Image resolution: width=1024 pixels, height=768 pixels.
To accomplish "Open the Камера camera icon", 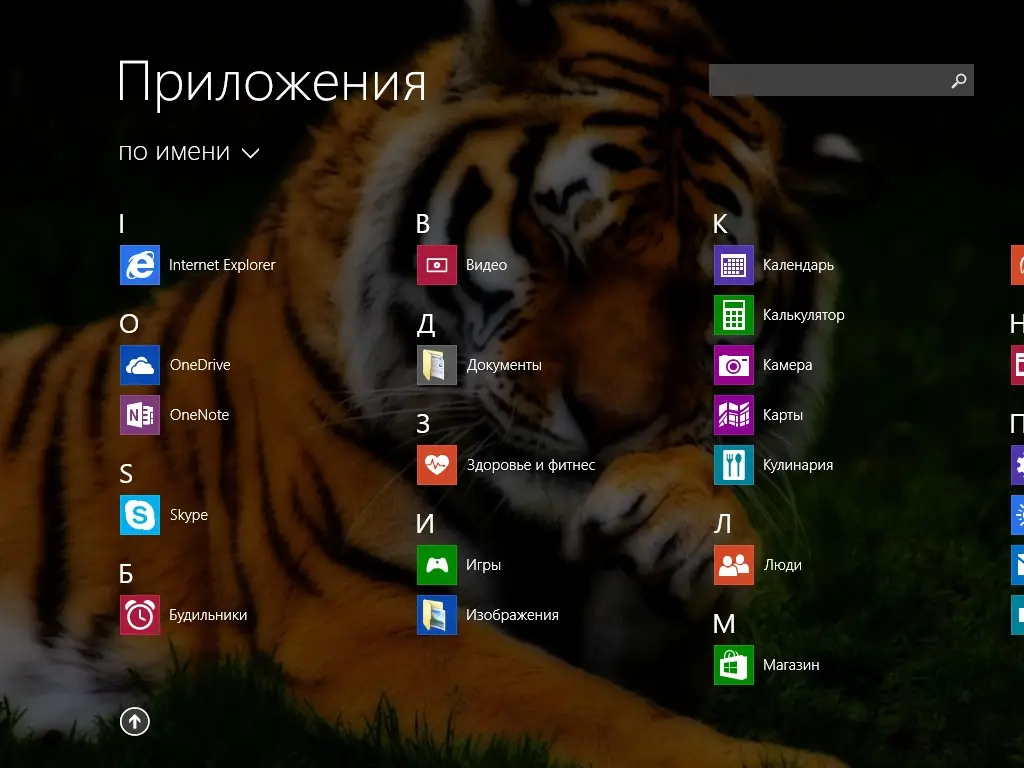I will (733, 365).
